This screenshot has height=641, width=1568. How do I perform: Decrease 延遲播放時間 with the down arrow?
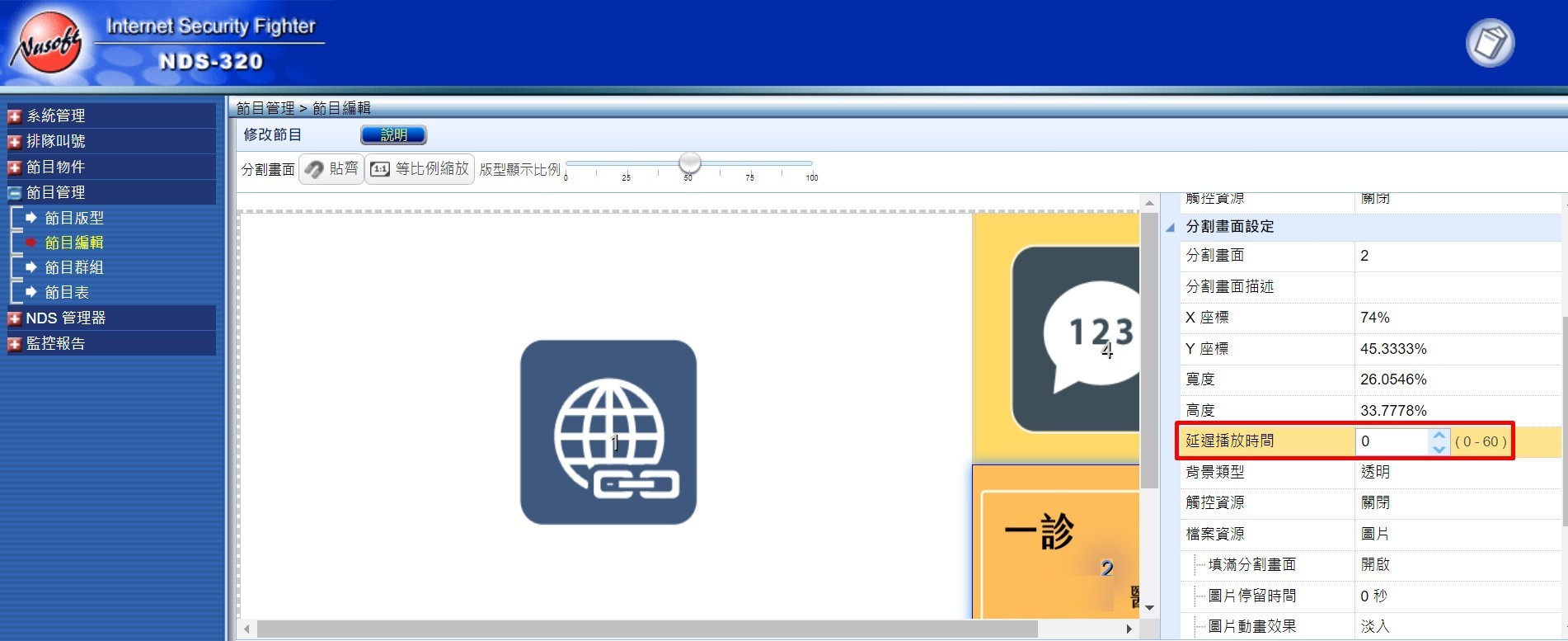[x=1439, y=449]
